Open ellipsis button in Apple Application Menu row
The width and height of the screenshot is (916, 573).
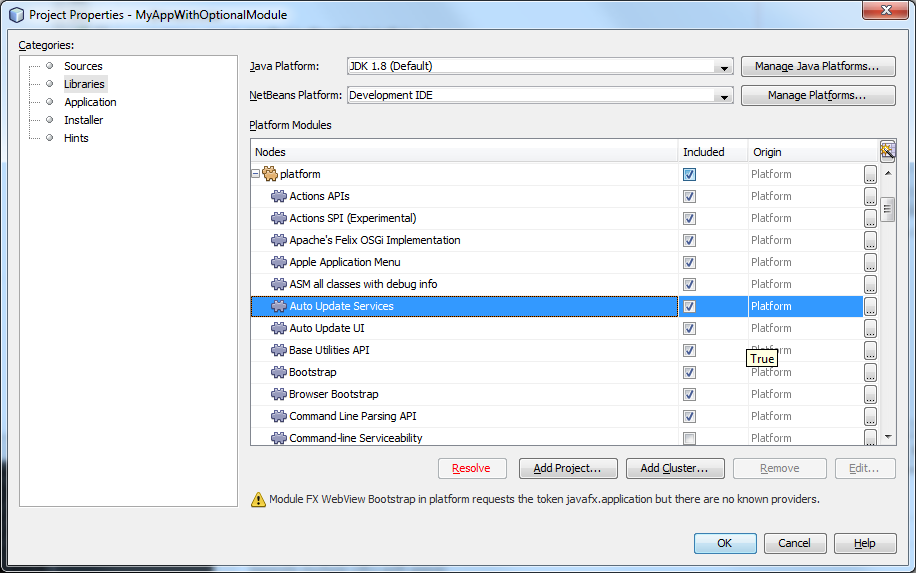pyautogui.click(x=870, y=262)
